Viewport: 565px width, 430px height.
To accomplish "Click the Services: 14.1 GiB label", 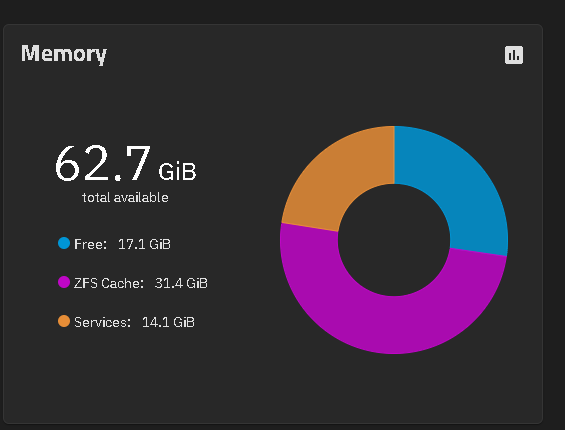I will pos(134,322).
